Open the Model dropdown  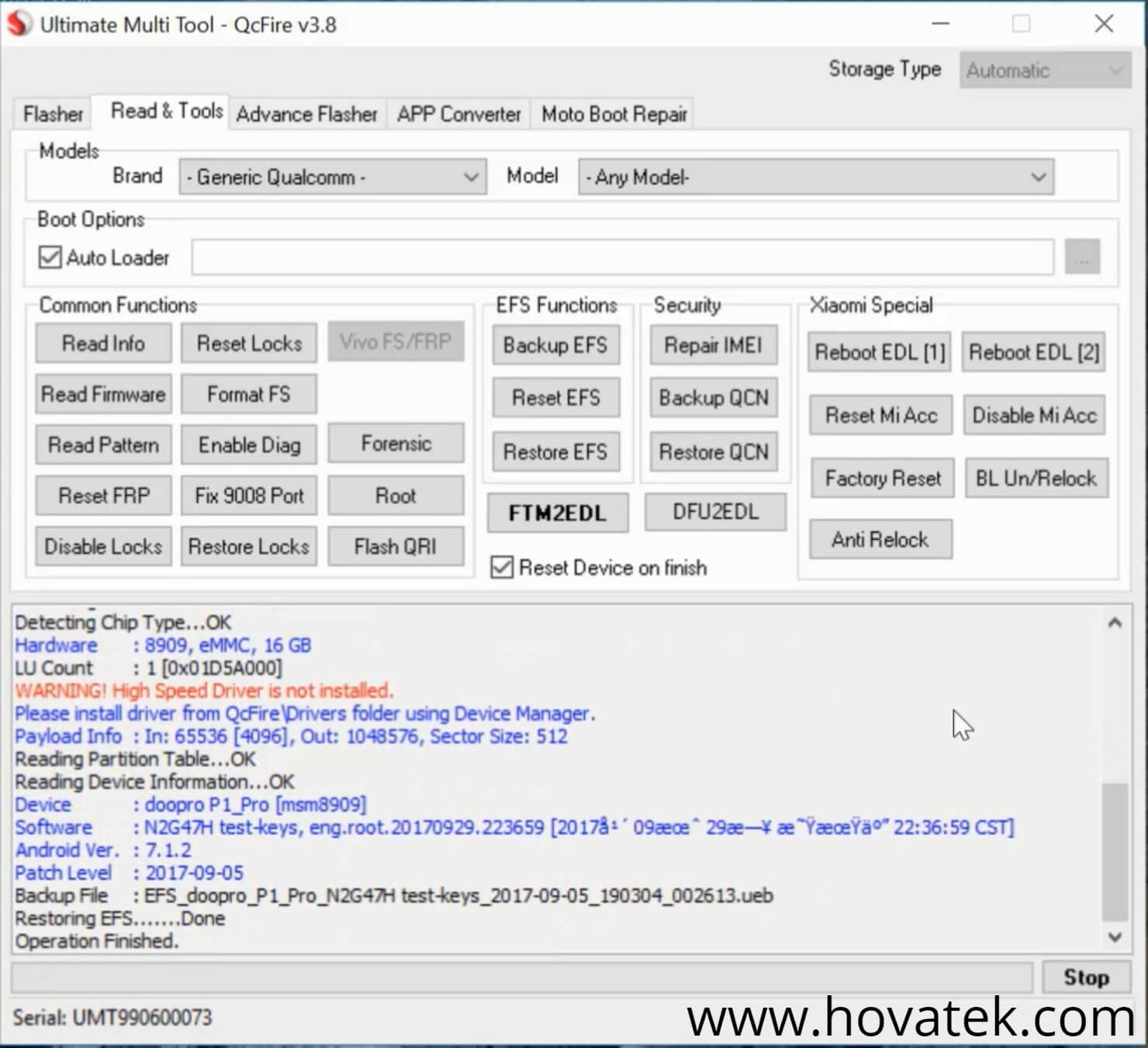tap(816, 177)
